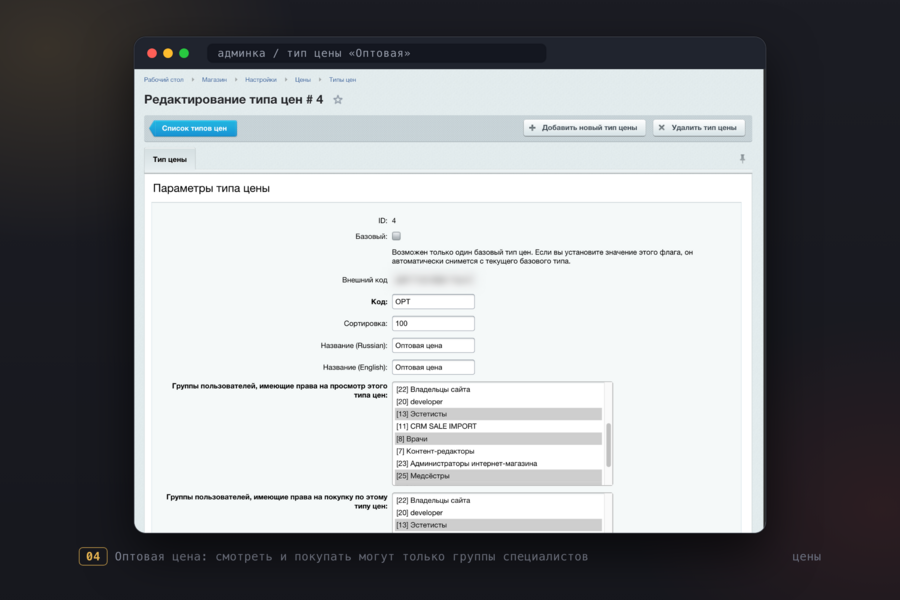
Task: Open Рабочий стол breadcrumb link
Action: tap(164, 80)
